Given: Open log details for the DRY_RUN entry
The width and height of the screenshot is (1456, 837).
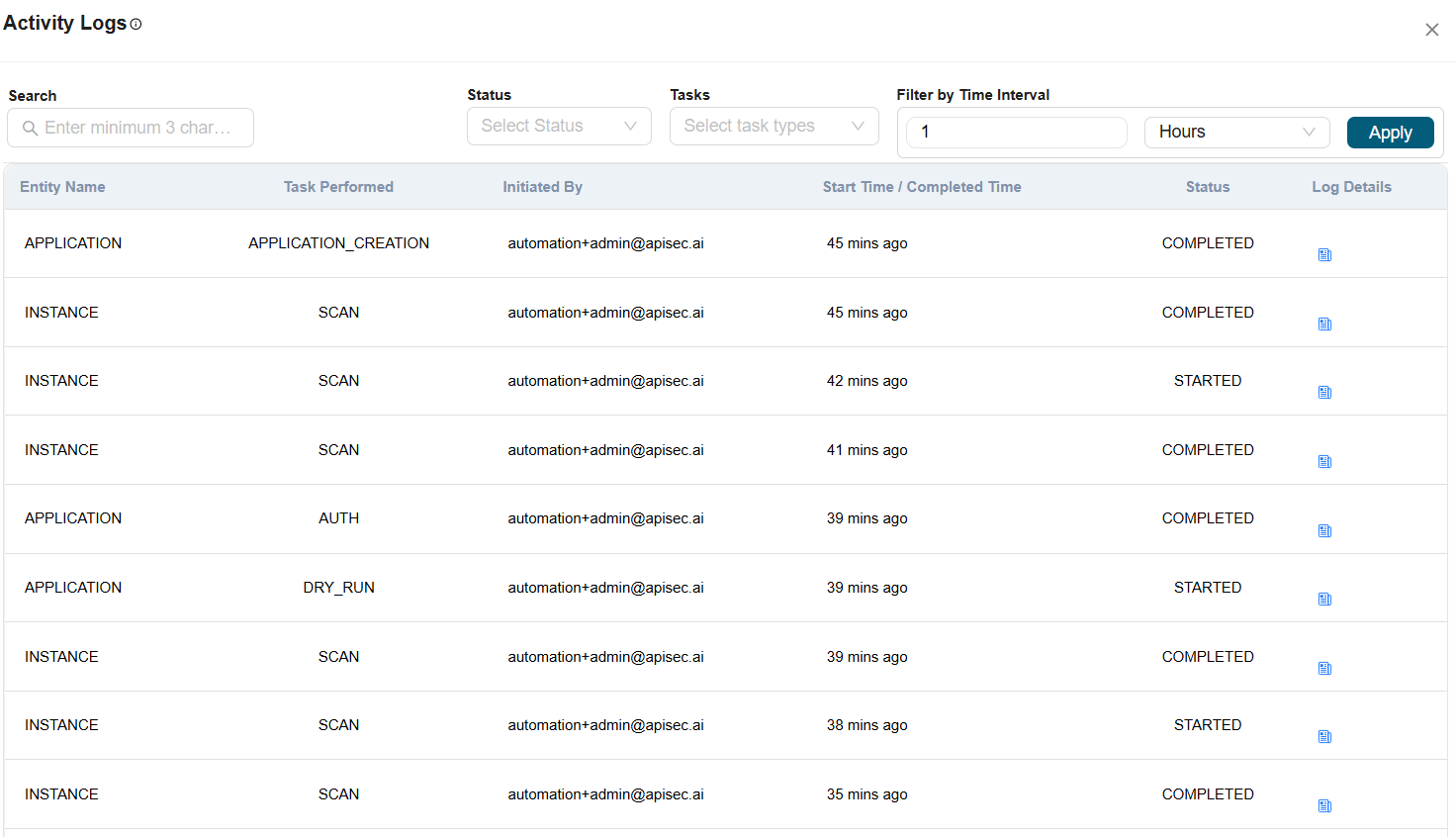Looking at the screenshot, I should [1324, 599].
